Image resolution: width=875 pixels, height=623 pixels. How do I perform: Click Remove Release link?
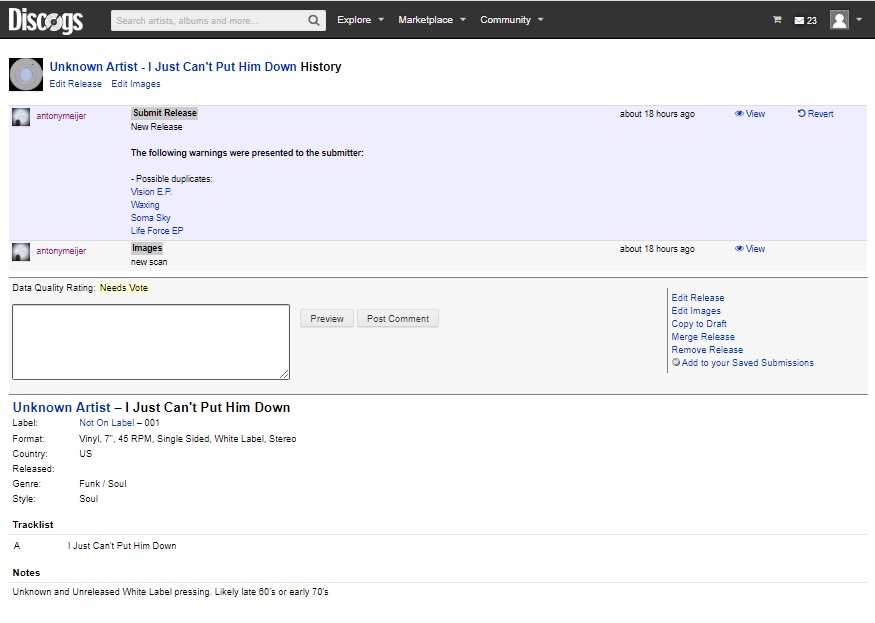[x=707, y=349]
